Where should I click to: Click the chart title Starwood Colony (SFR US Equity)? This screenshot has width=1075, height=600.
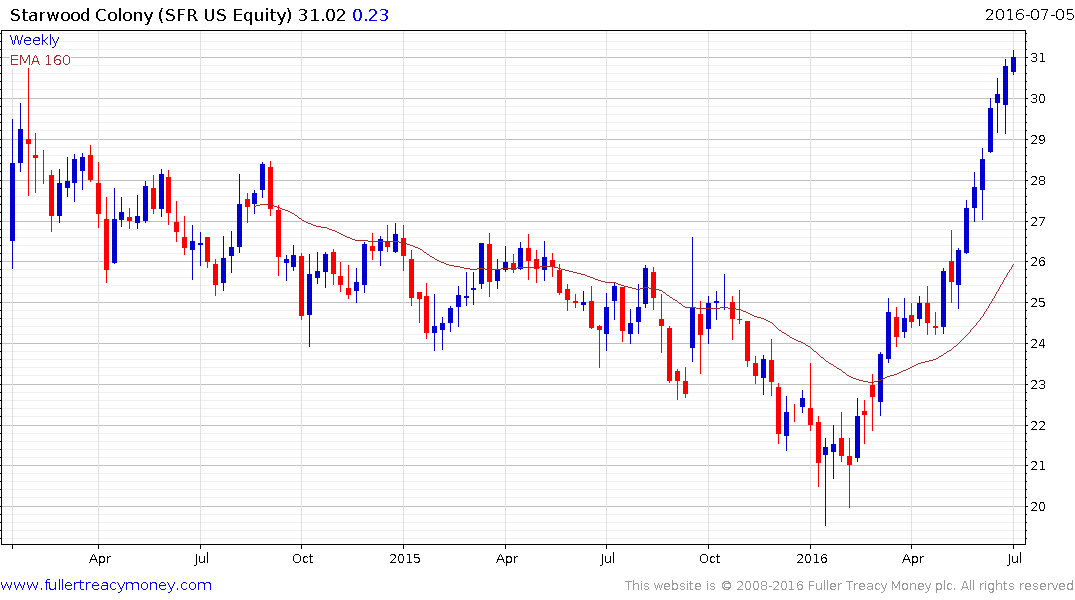(151, 15)
